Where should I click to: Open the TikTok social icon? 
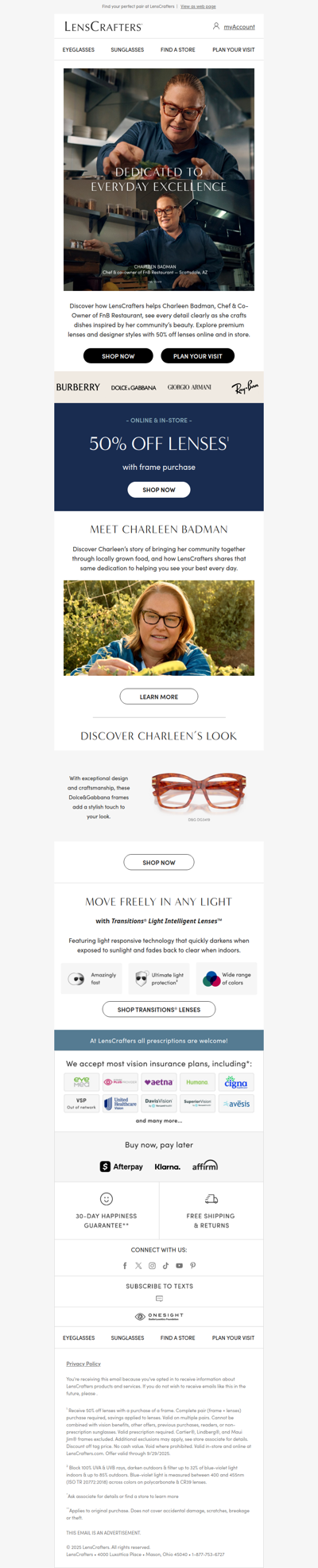[165, 1265]
